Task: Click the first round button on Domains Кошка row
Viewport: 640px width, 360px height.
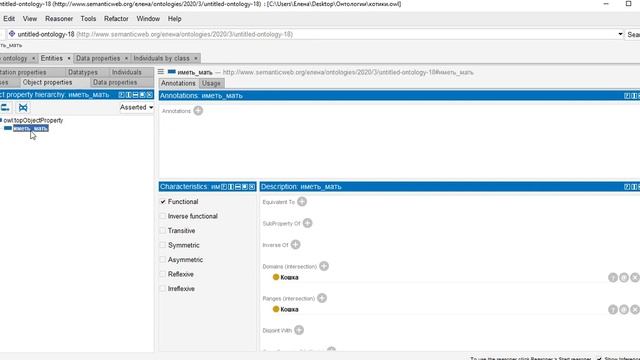Action: pyautogui.click(x=613, y=278)
